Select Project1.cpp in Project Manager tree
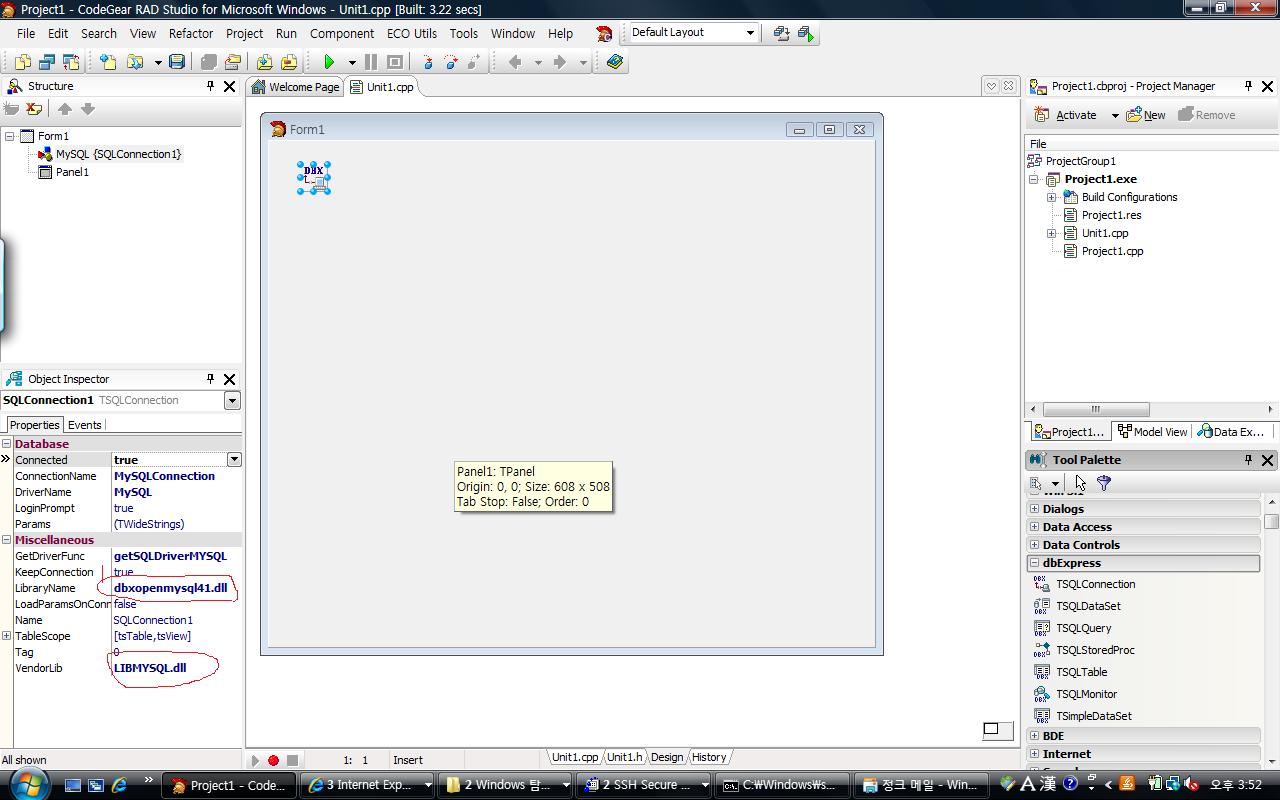The width and height of the screenshot is (1280, 800). (x=1112, y=251)
